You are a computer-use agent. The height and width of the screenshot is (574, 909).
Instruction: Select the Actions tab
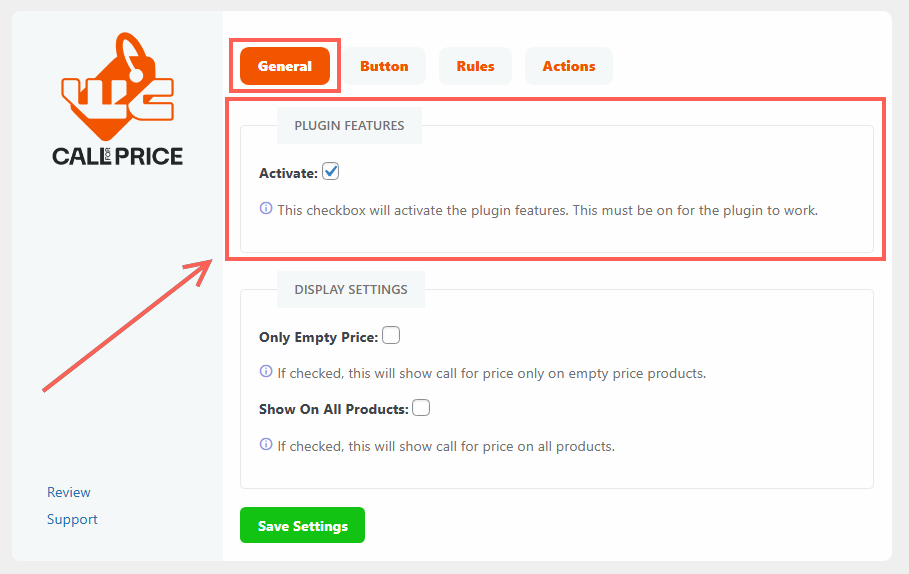[569, 66]
